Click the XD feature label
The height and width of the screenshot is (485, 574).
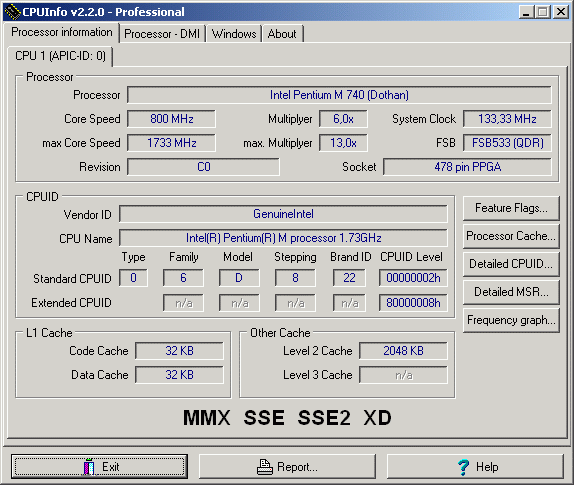(x=377, y=418)
